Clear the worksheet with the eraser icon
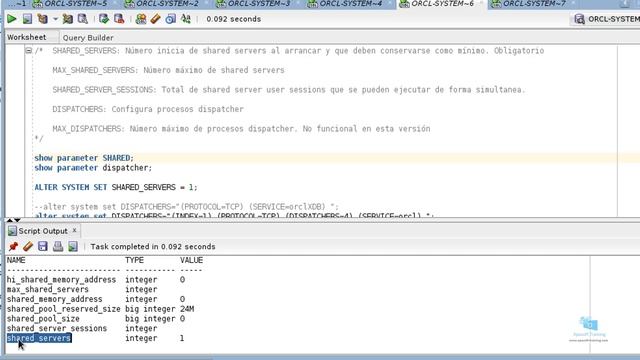This screenshot has width=640, height=360. pyautogui.click(x=156, y=19)
